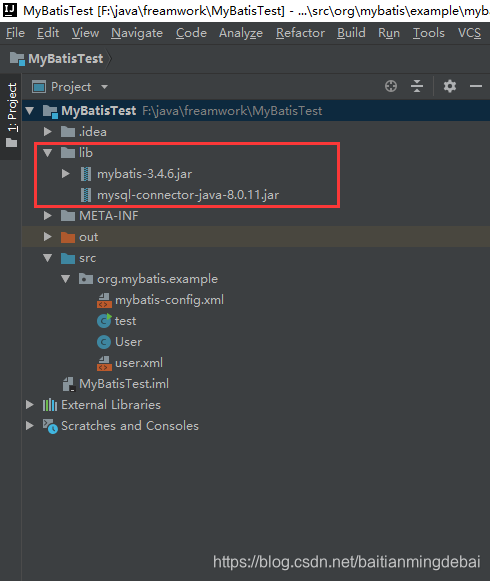Viewport: 490px width, 581px height.
Task: Open the Build menu
Action: coord(351,33)
